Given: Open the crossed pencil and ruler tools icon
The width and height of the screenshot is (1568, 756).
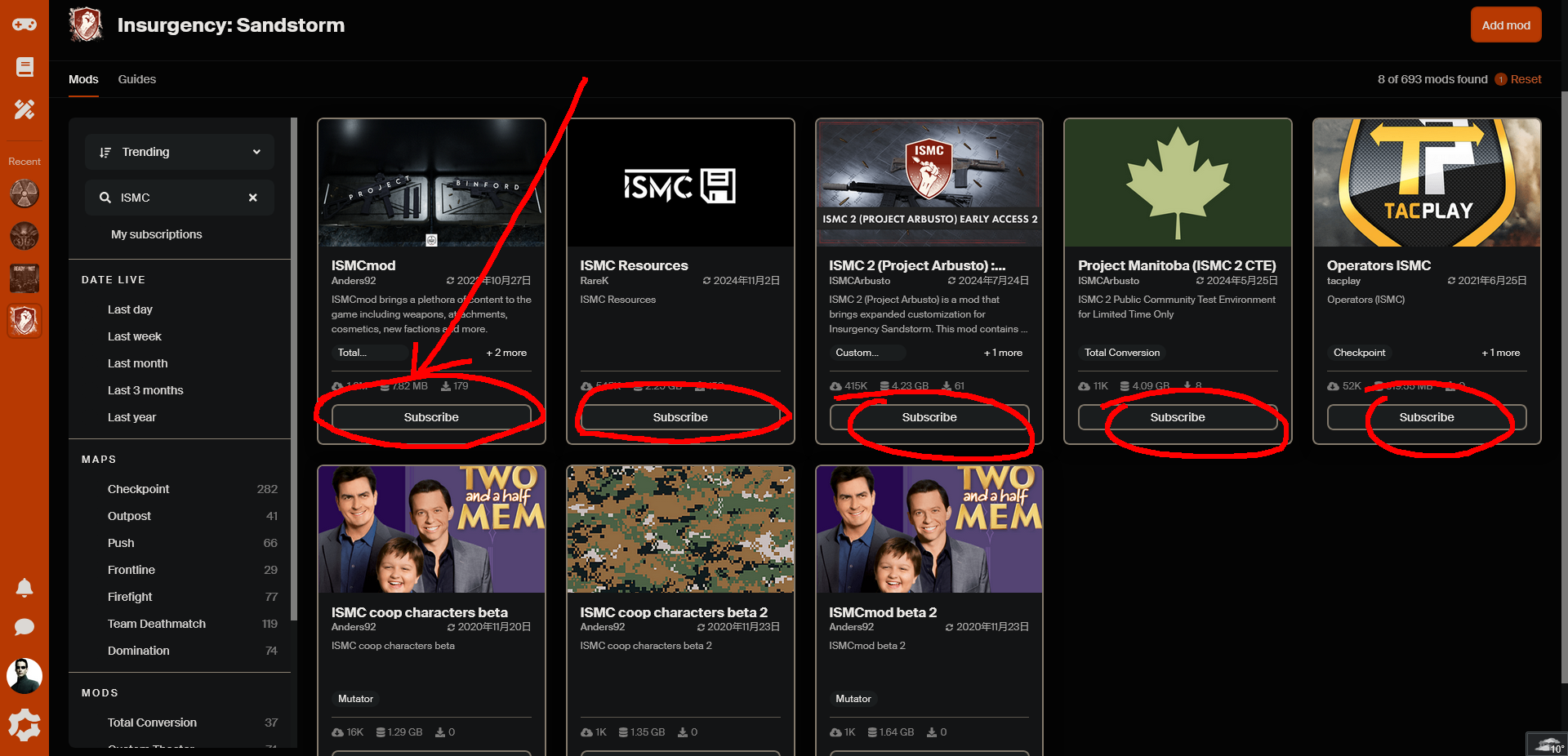Looking at the screenshot, I should (x=24, y=109).
